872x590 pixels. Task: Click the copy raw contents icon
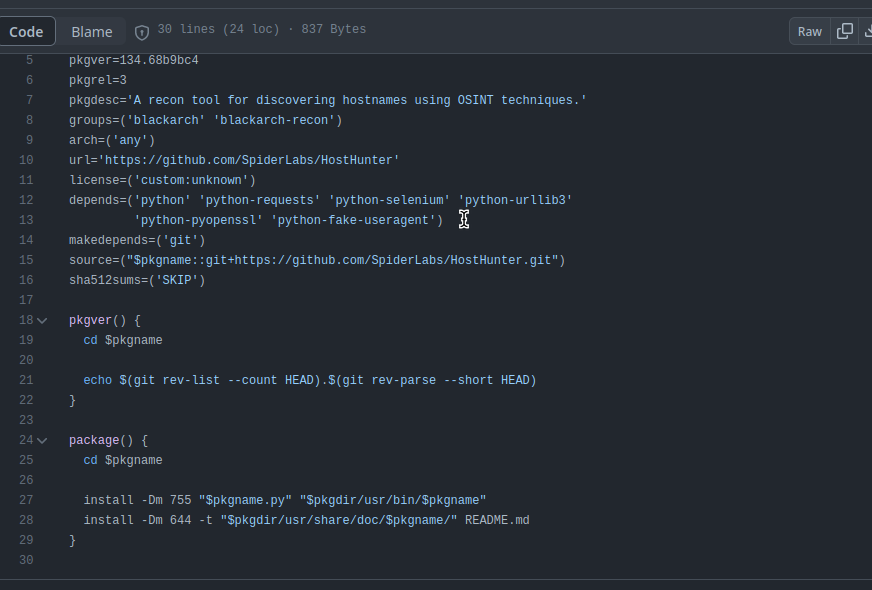click(x=843, y=31)
